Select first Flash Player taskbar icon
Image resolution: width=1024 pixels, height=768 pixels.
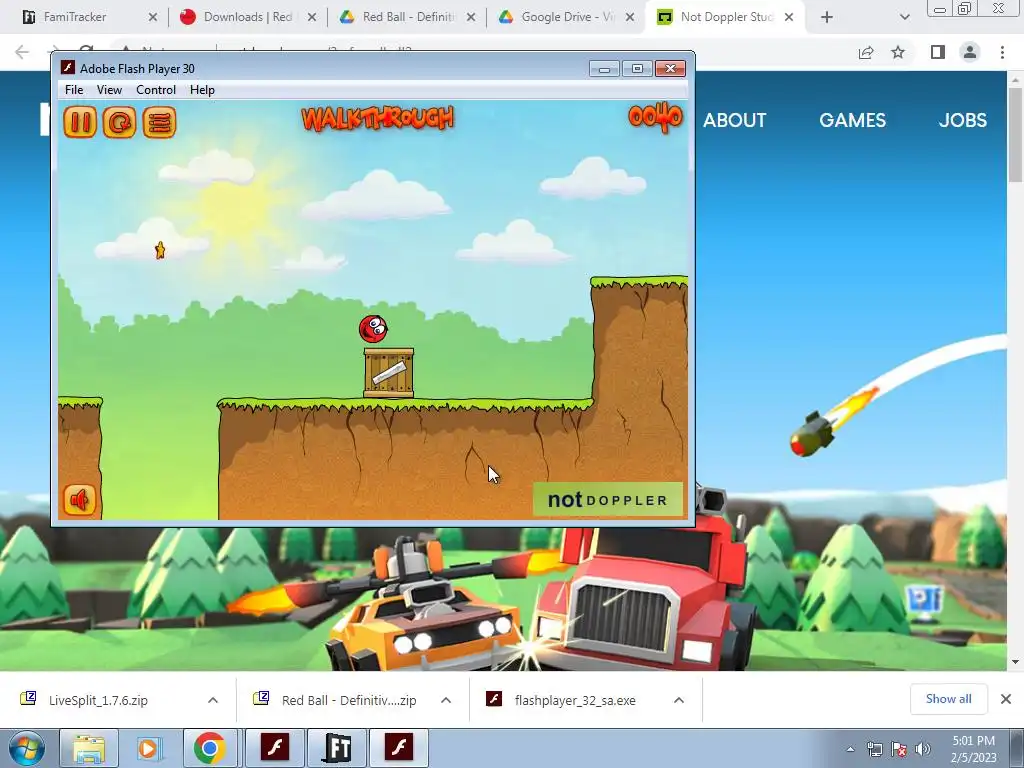[x=274, y=748]
